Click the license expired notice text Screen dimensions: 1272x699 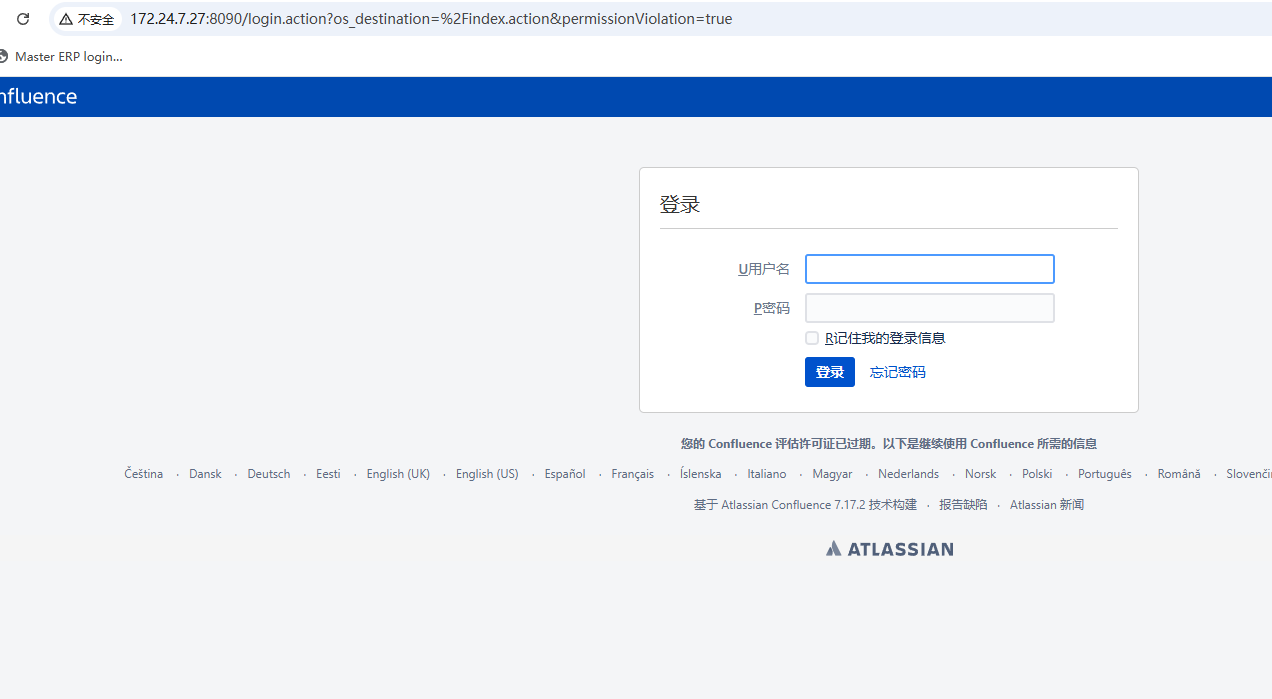(889, 444)
